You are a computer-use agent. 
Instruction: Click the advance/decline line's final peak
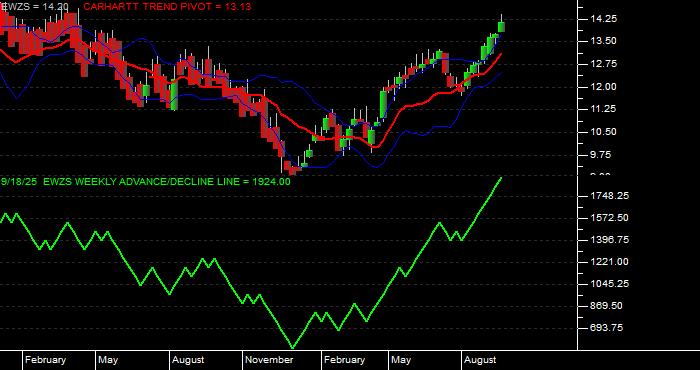pos(501,178)
